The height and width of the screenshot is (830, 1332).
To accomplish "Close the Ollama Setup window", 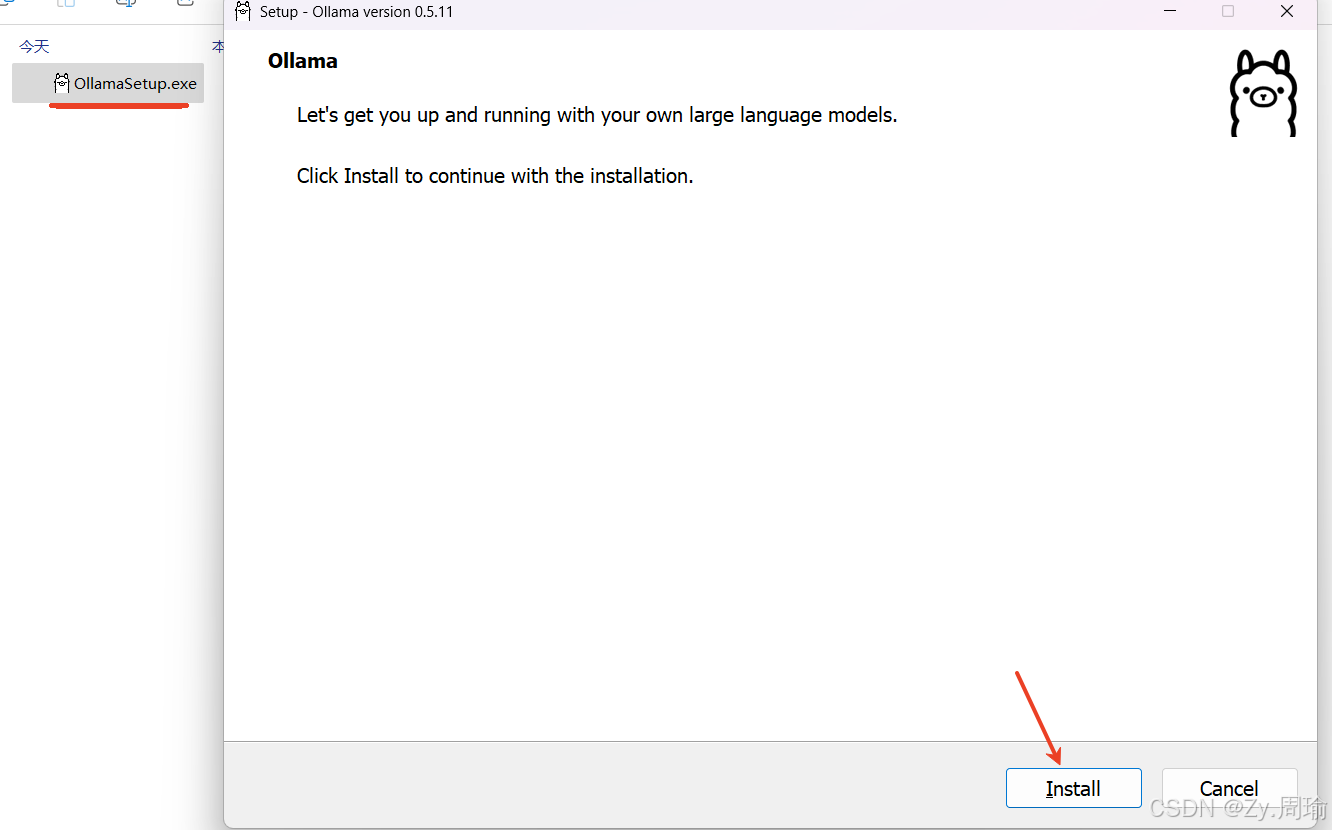I will click(1287, 12).
